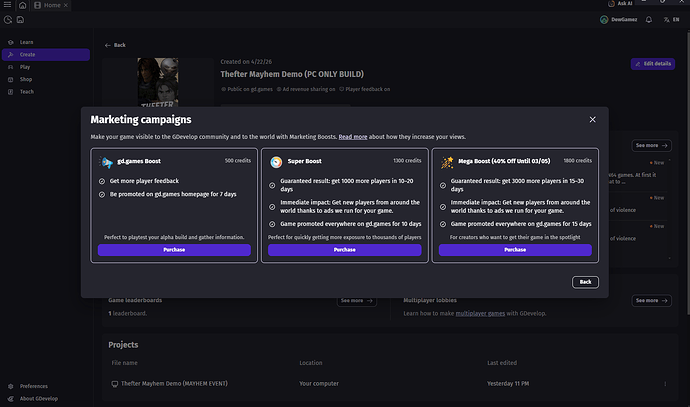Click the File name column header
This screenshot has height=407, width=690.
tap(125, 363)
